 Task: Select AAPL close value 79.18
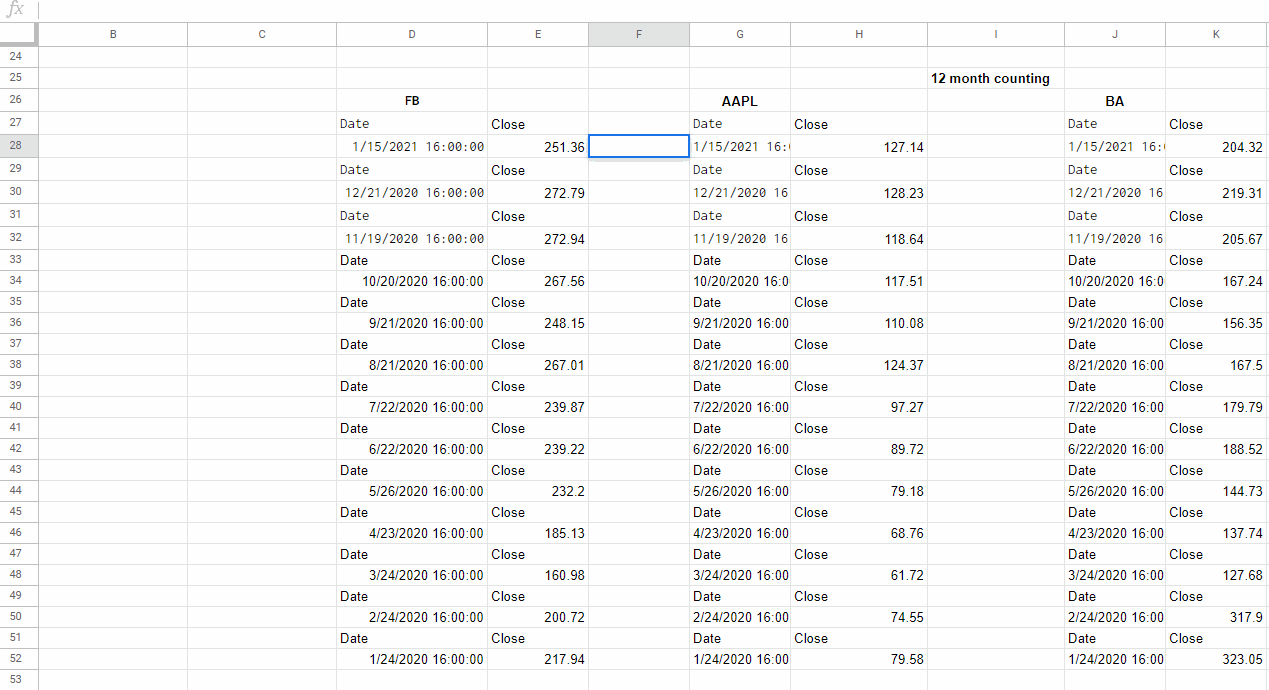tap(859, 492)
